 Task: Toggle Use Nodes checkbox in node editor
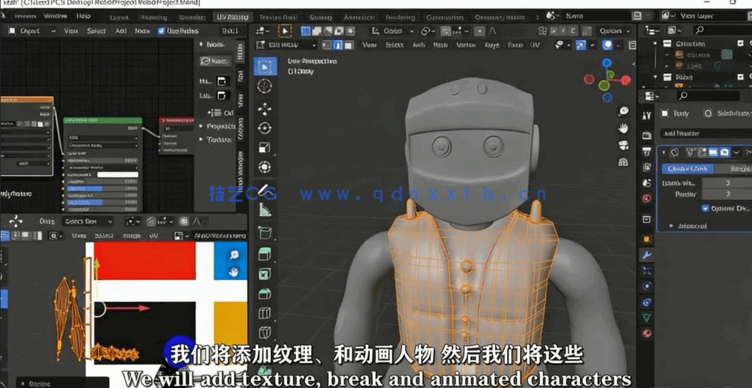(x=162, y=31)
